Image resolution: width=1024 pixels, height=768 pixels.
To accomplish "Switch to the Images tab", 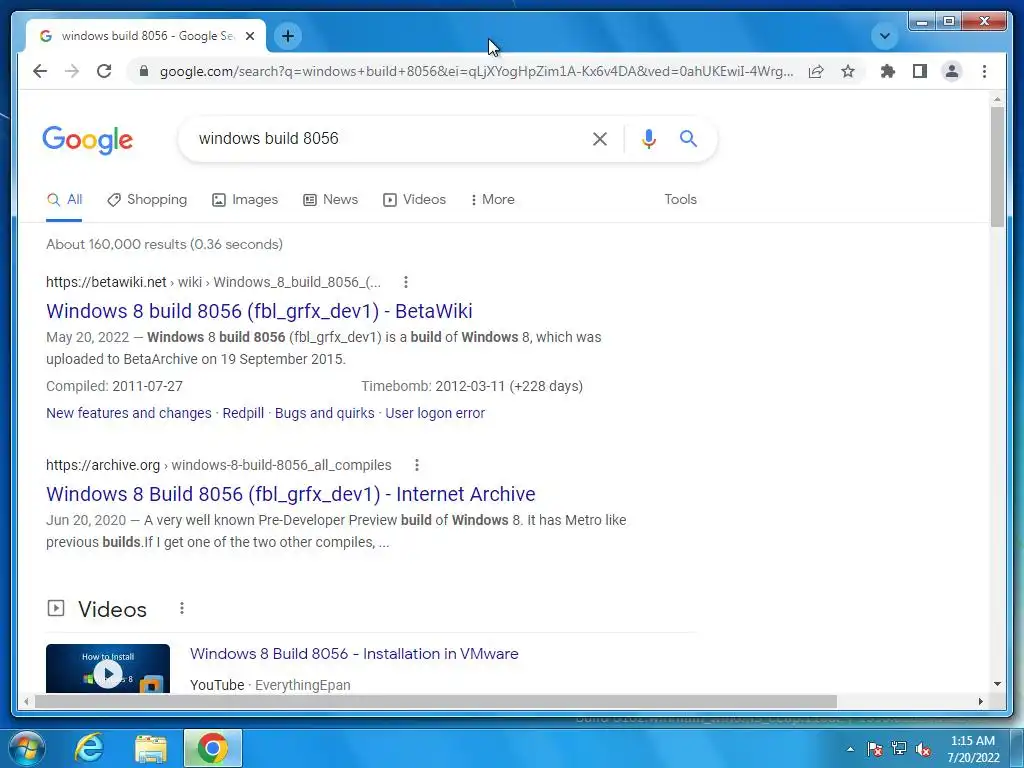I will [245, 200].
